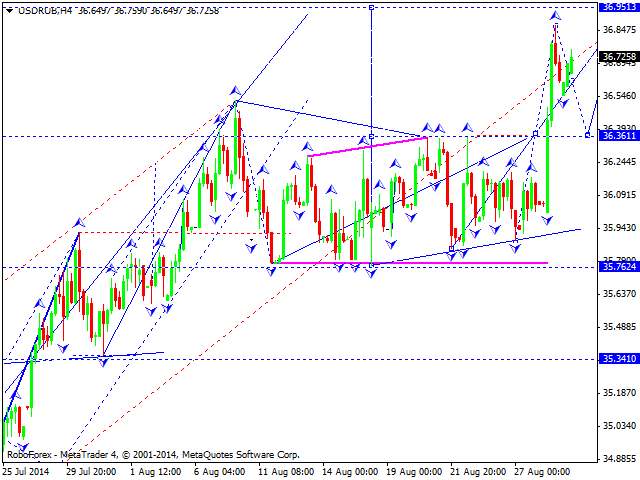Click the 34.8855 price scale label
Viewport: 640px width, 480px height.
point(620,458)
